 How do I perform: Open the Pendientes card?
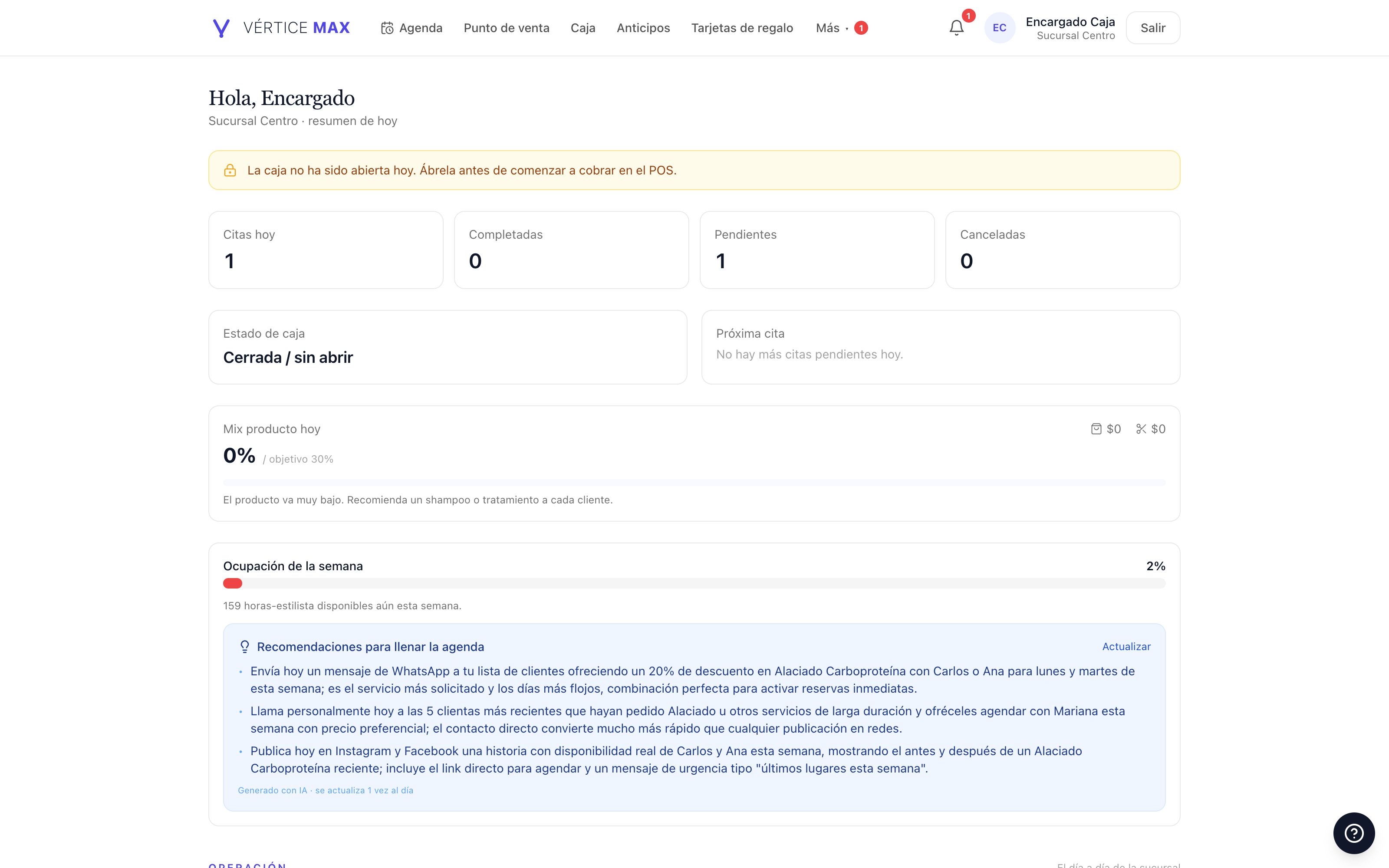coord(817,250)
